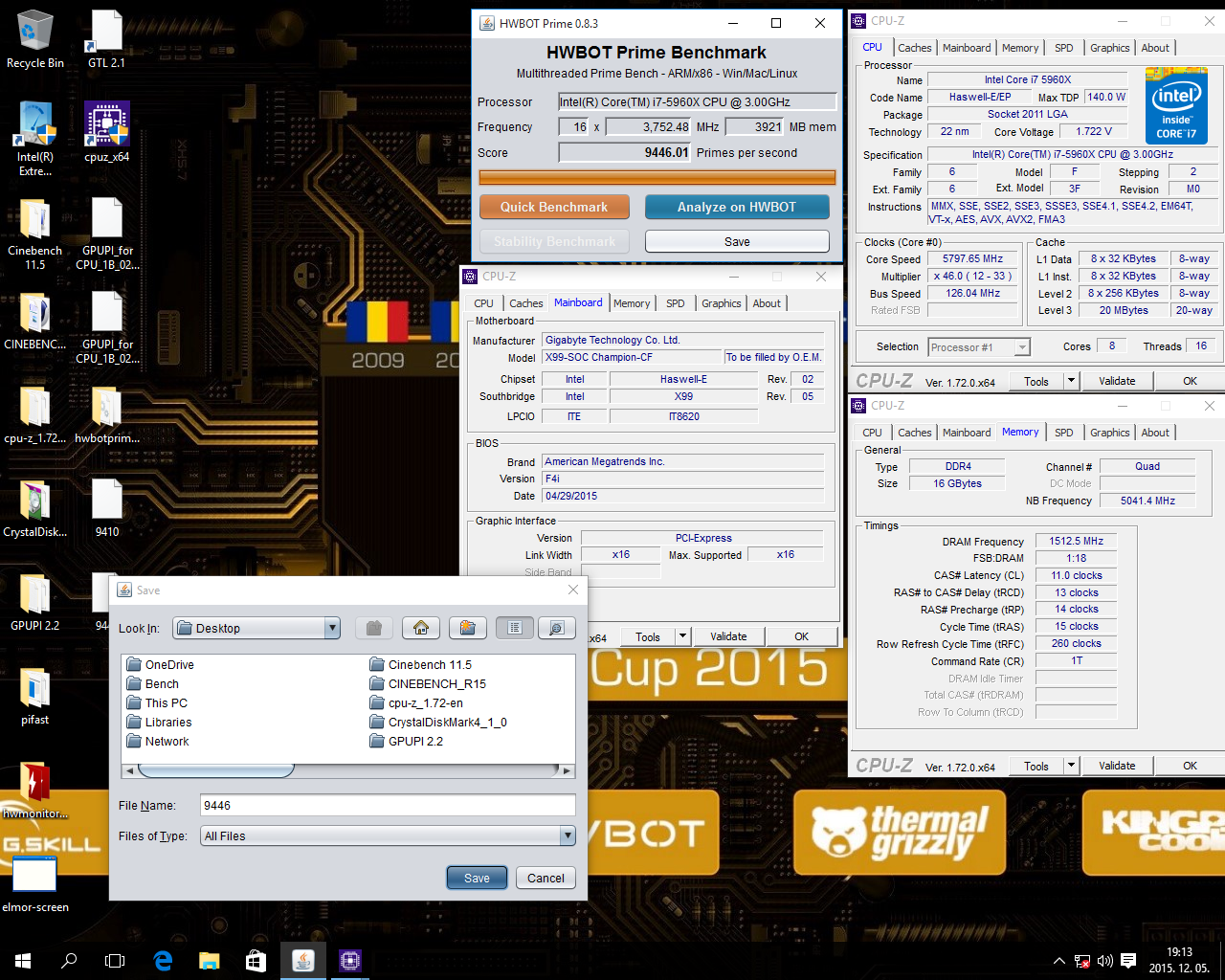The image size is (1225, 980).
Task: Open About tab in CPU-Z processor window
Action: pos(1154,48)
